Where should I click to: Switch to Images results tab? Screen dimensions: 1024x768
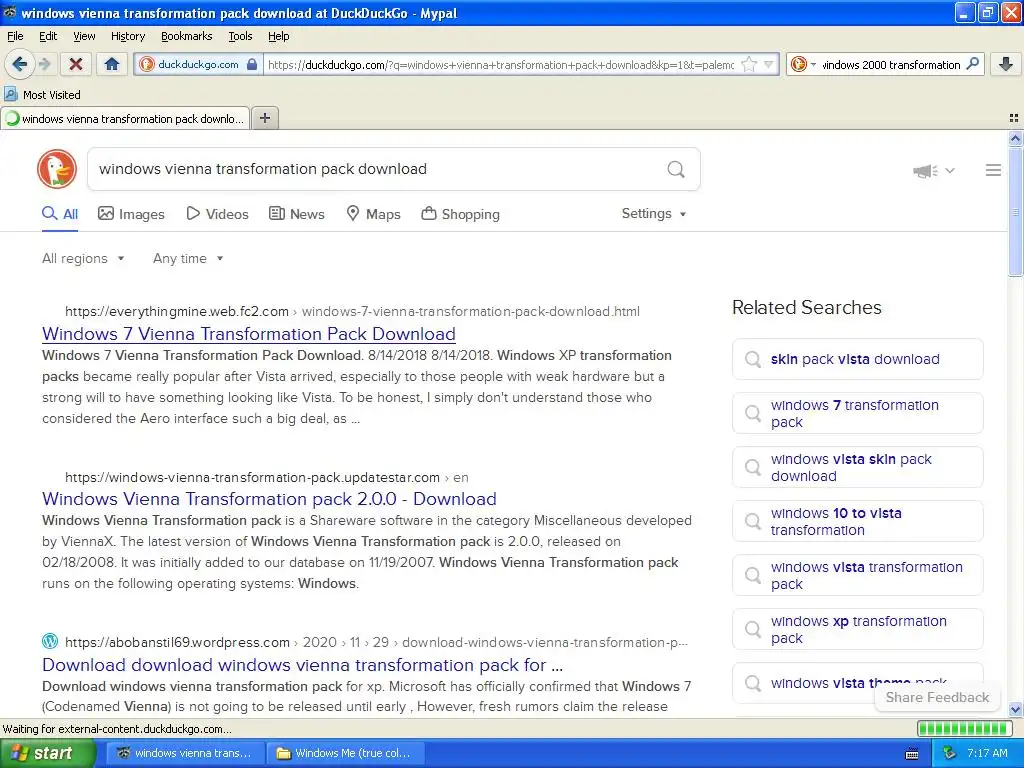131,214
